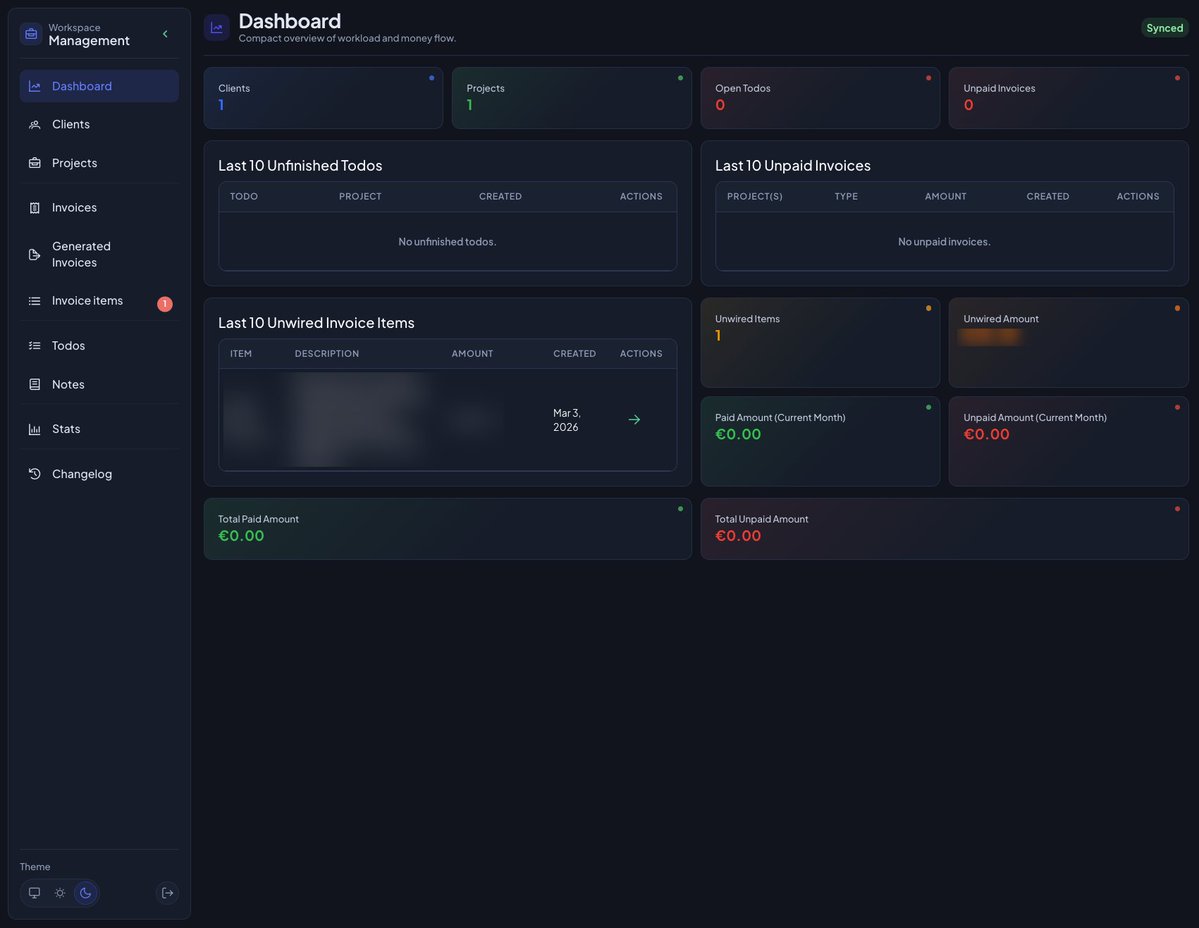Viewport: 1199px width, 928px height.
Task: Click the Unwired Items card
Action: click(820, 342)
